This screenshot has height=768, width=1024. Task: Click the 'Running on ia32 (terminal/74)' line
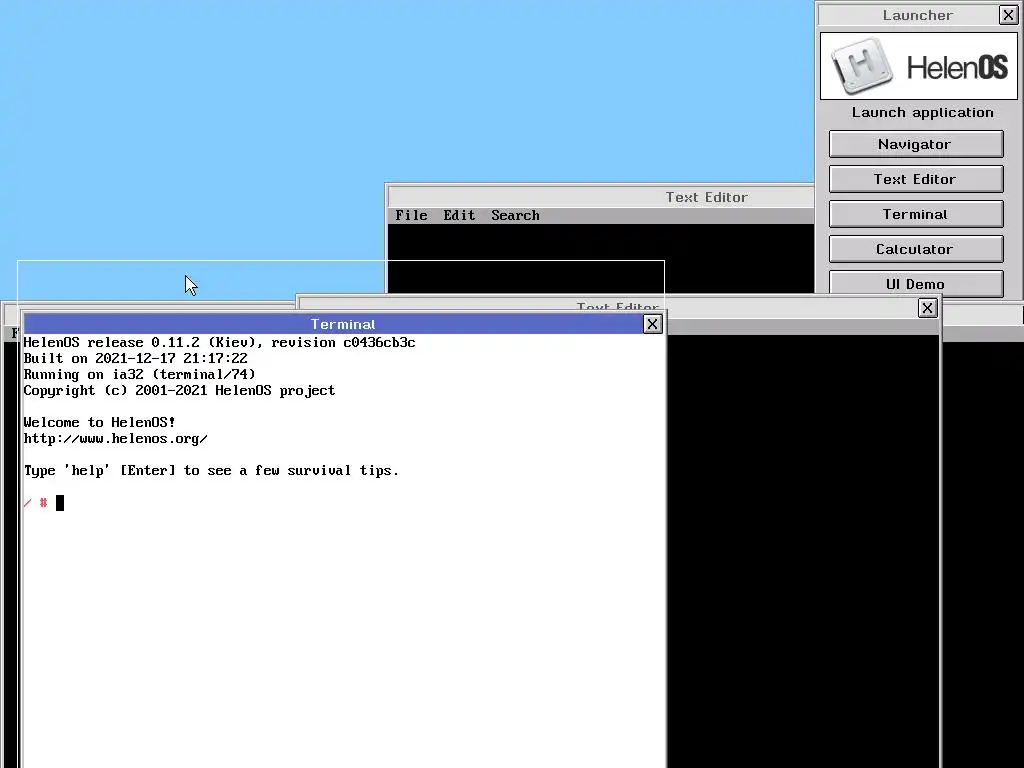(x=140, y=375)
